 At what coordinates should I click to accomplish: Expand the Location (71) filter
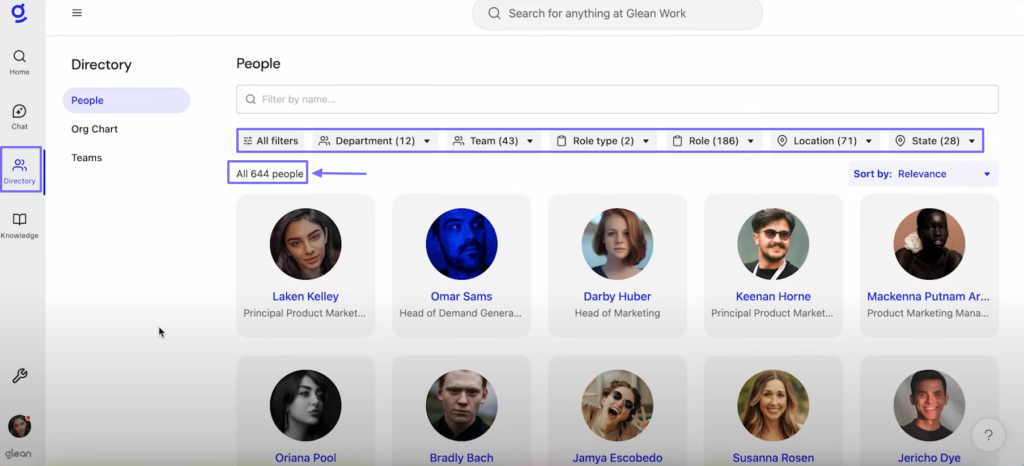point(825,141)
